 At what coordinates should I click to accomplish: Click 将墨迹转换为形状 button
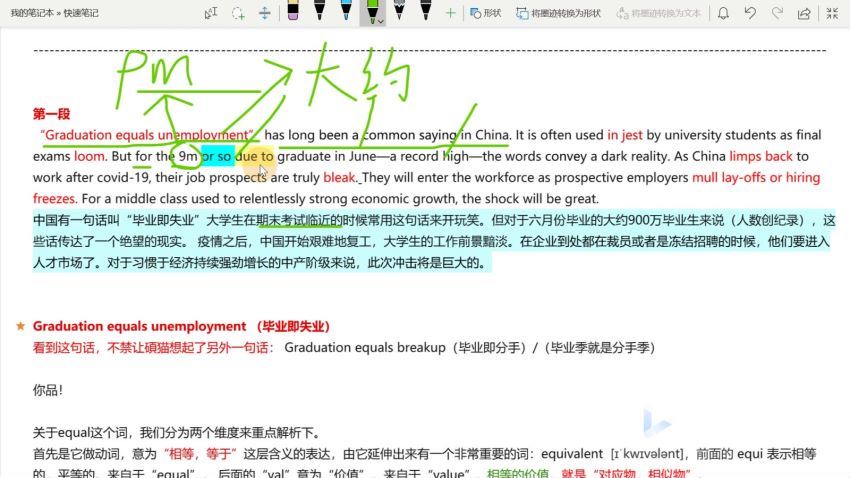pos(559,13)
